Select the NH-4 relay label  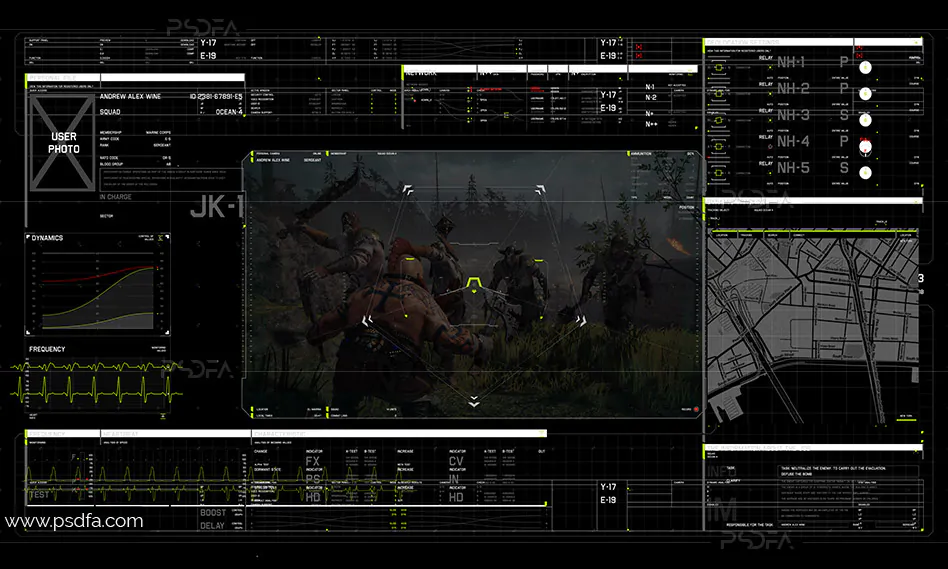[793, 141]
